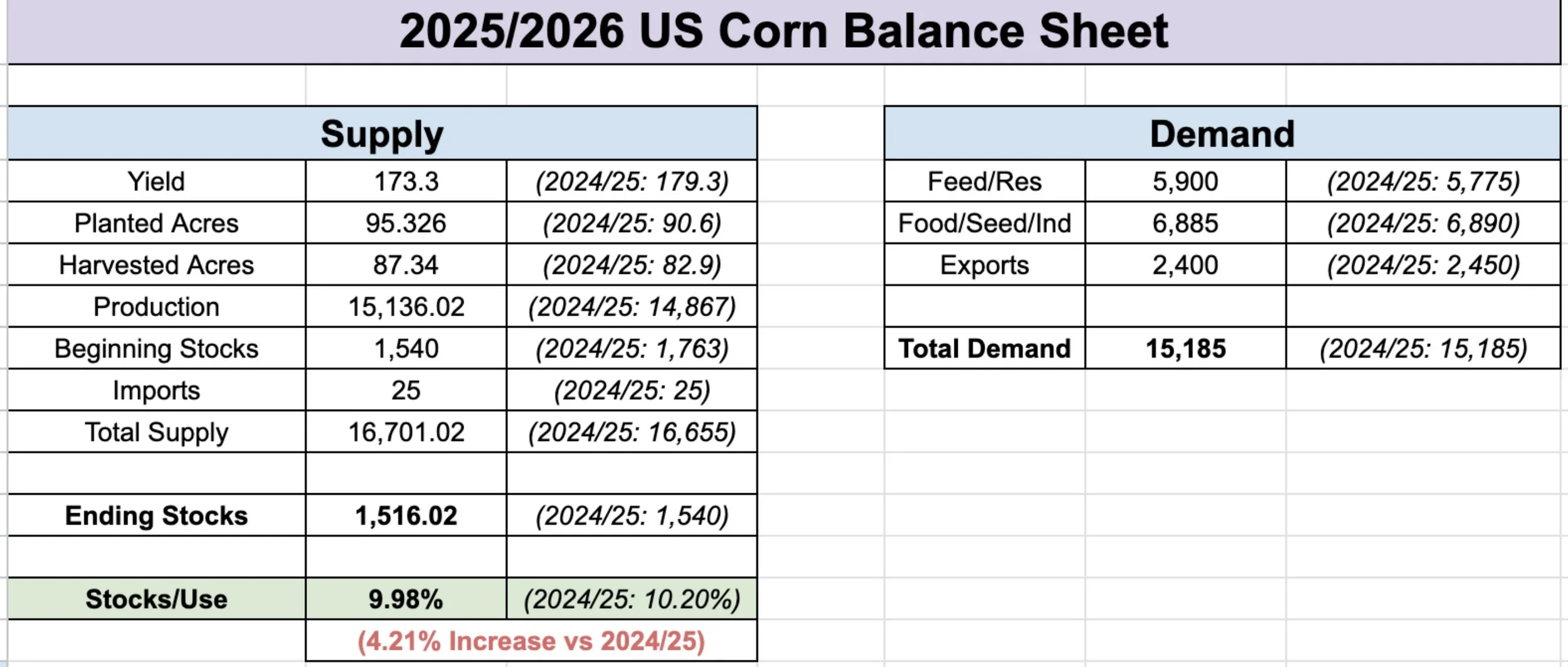Select the Production value 15,136.02 cell

tap(406, 307)
